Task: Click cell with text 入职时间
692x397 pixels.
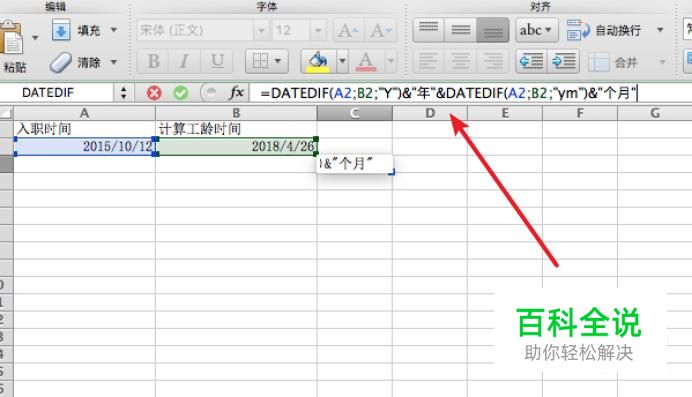Action: [84, 129]
